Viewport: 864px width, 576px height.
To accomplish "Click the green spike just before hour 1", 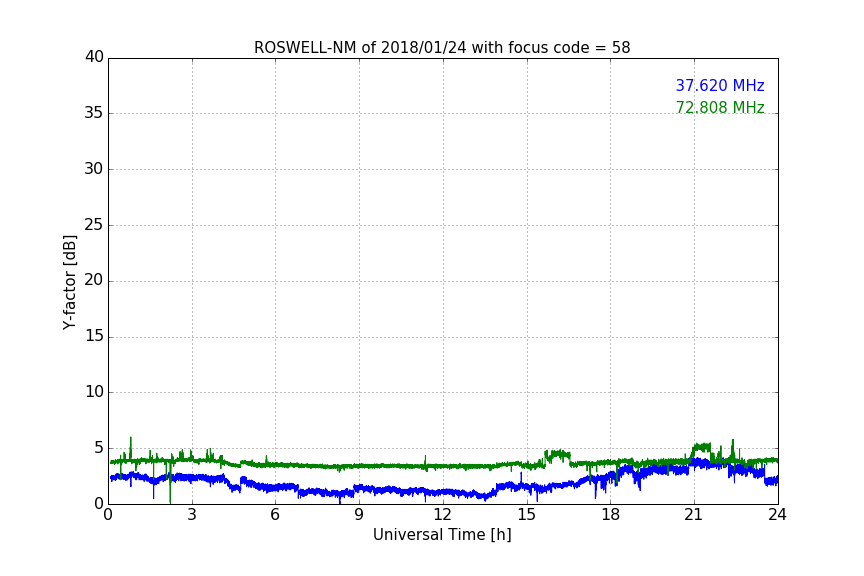I will [131, 448].
